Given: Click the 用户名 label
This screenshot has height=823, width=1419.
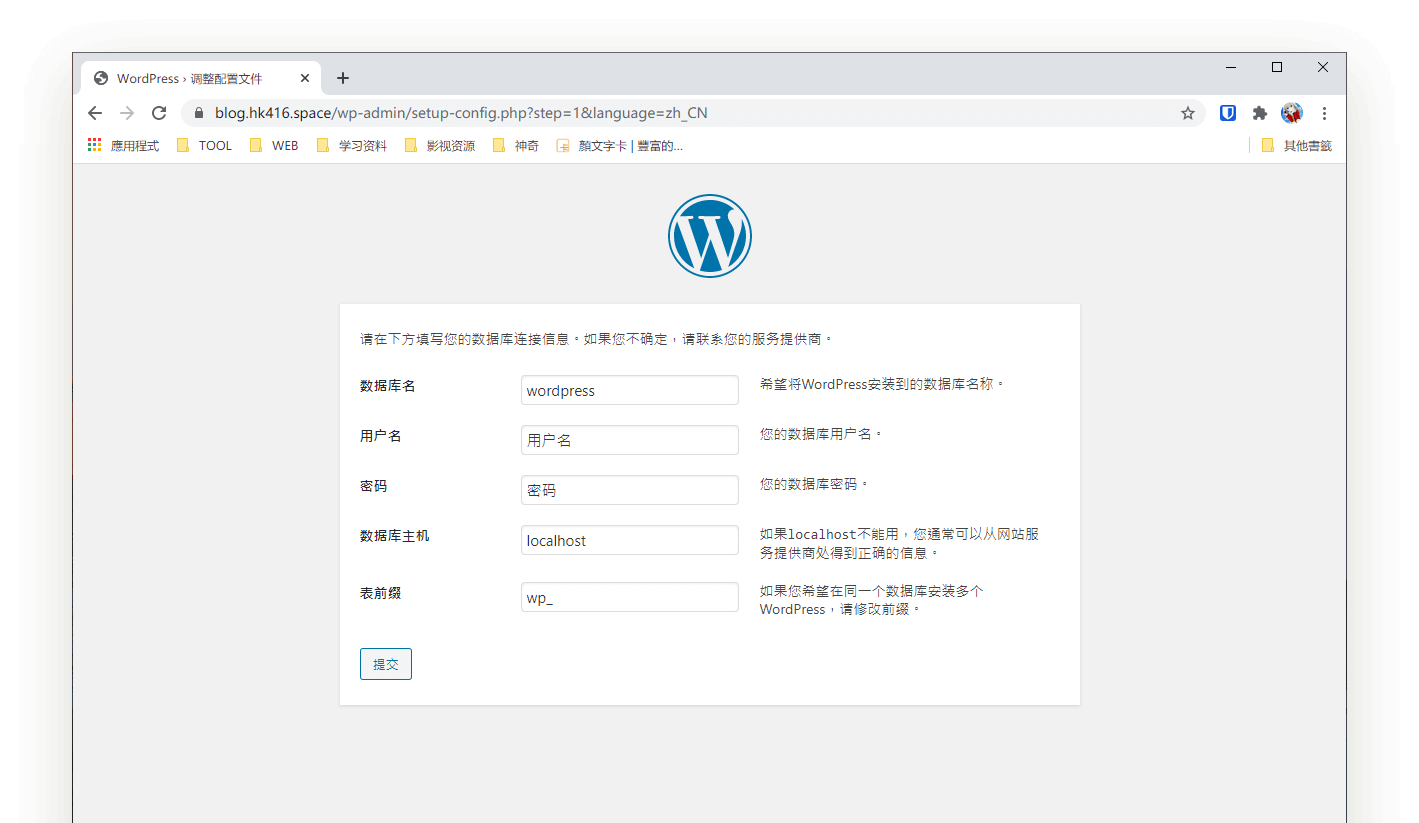Looking at the screenshot, I should [x=381, y=436].
